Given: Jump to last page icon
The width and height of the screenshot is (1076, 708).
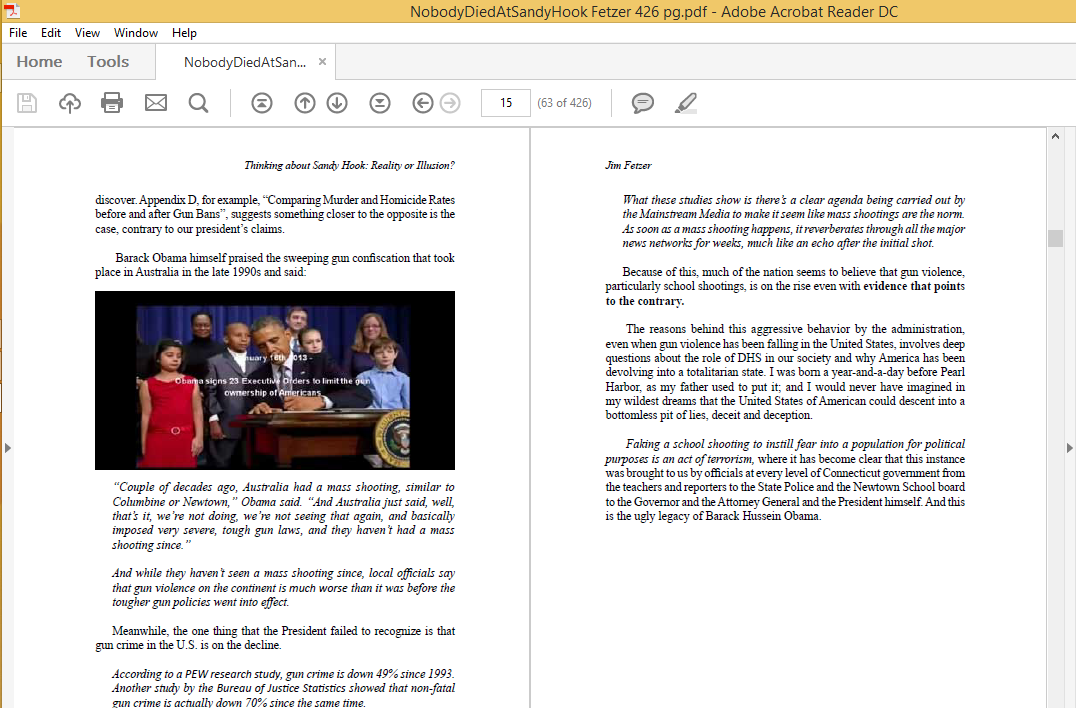Looking at the screenshot, I should point(379,103).
